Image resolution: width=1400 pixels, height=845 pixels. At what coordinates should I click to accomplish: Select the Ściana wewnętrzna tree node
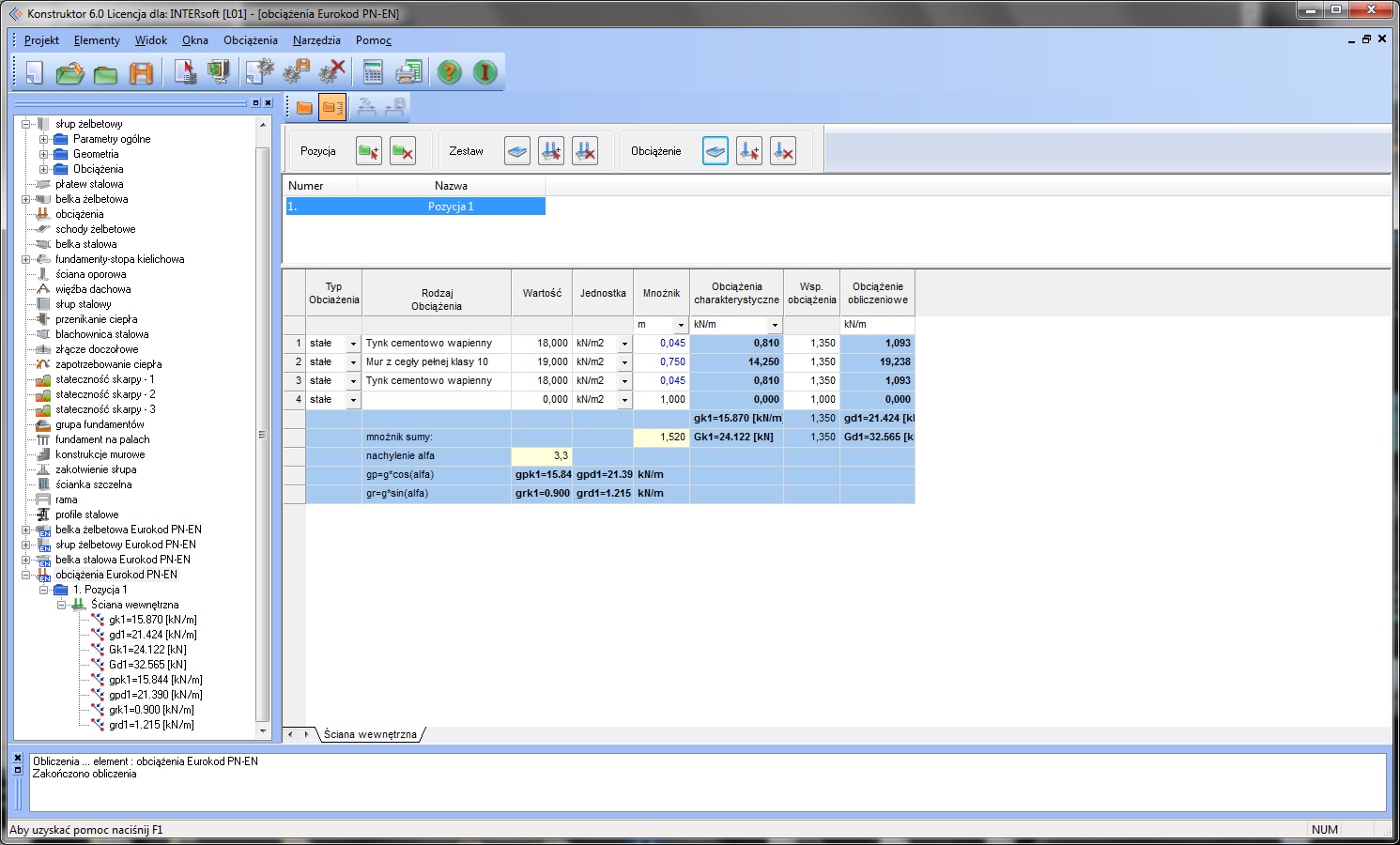pyautogui.click(x=134, y=605)
